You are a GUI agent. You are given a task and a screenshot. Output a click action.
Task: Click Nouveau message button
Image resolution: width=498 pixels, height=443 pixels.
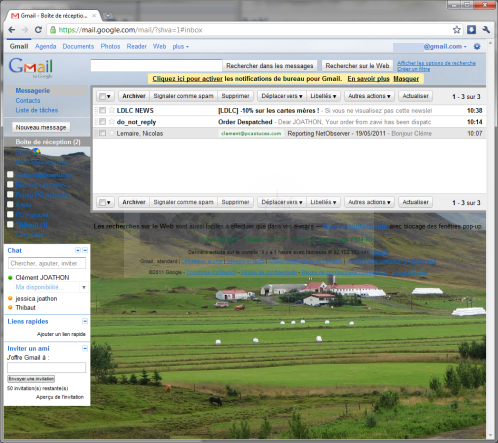tap(41, 127)
